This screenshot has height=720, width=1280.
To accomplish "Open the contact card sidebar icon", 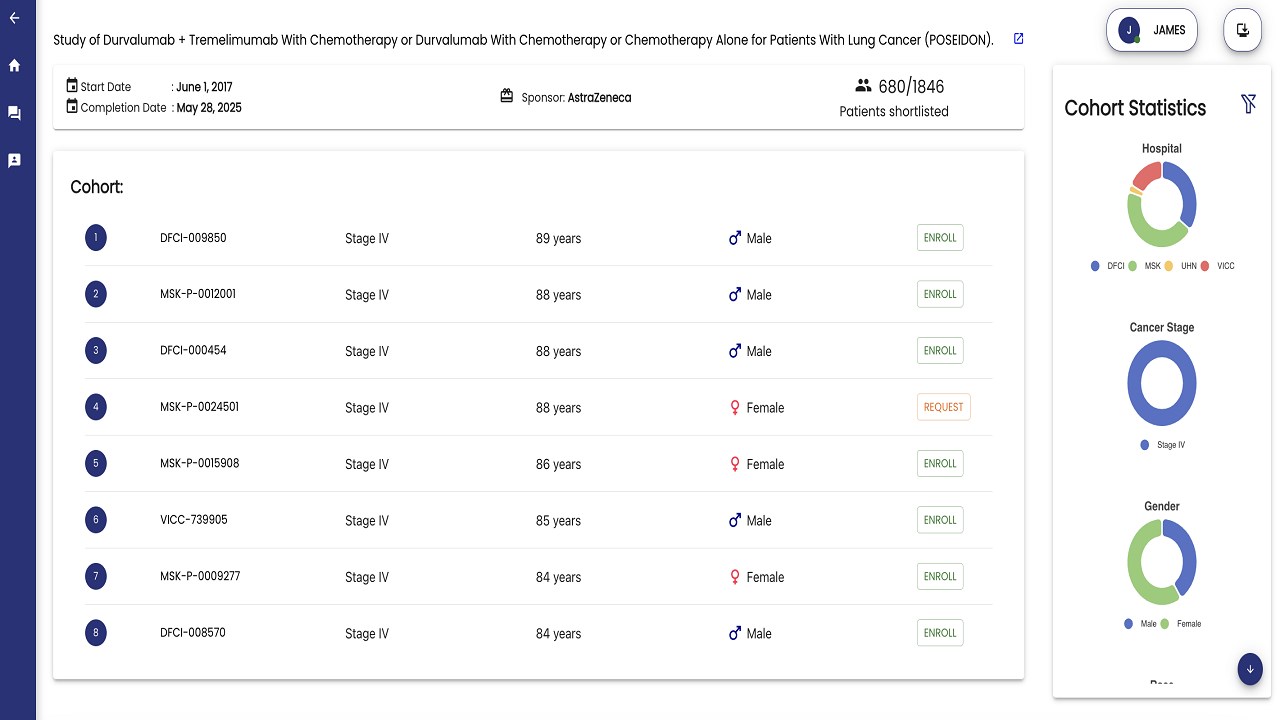I will click(14, 160).
